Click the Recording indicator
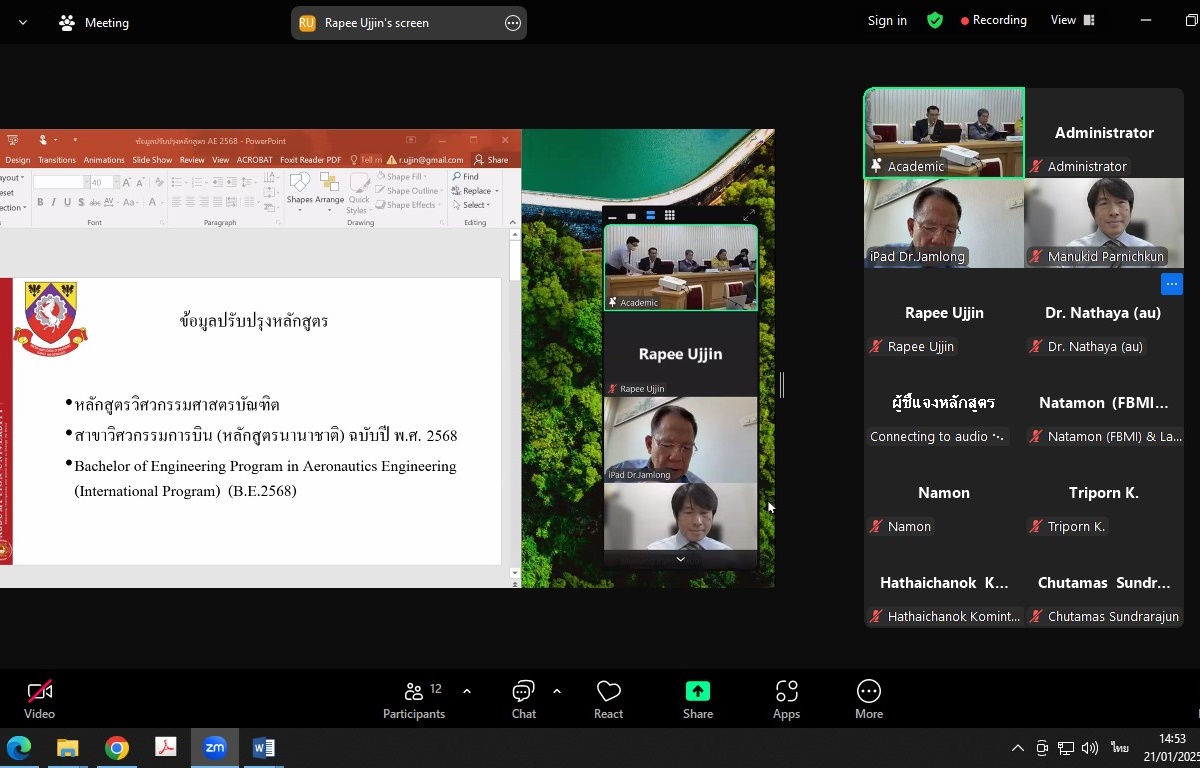Viewport: 1200px width, 768px height. coord(993,20)
